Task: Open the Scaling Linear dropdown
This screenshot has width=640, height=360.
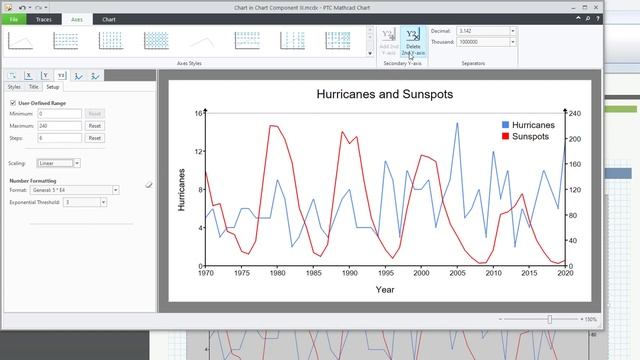Action: point(77,163)
